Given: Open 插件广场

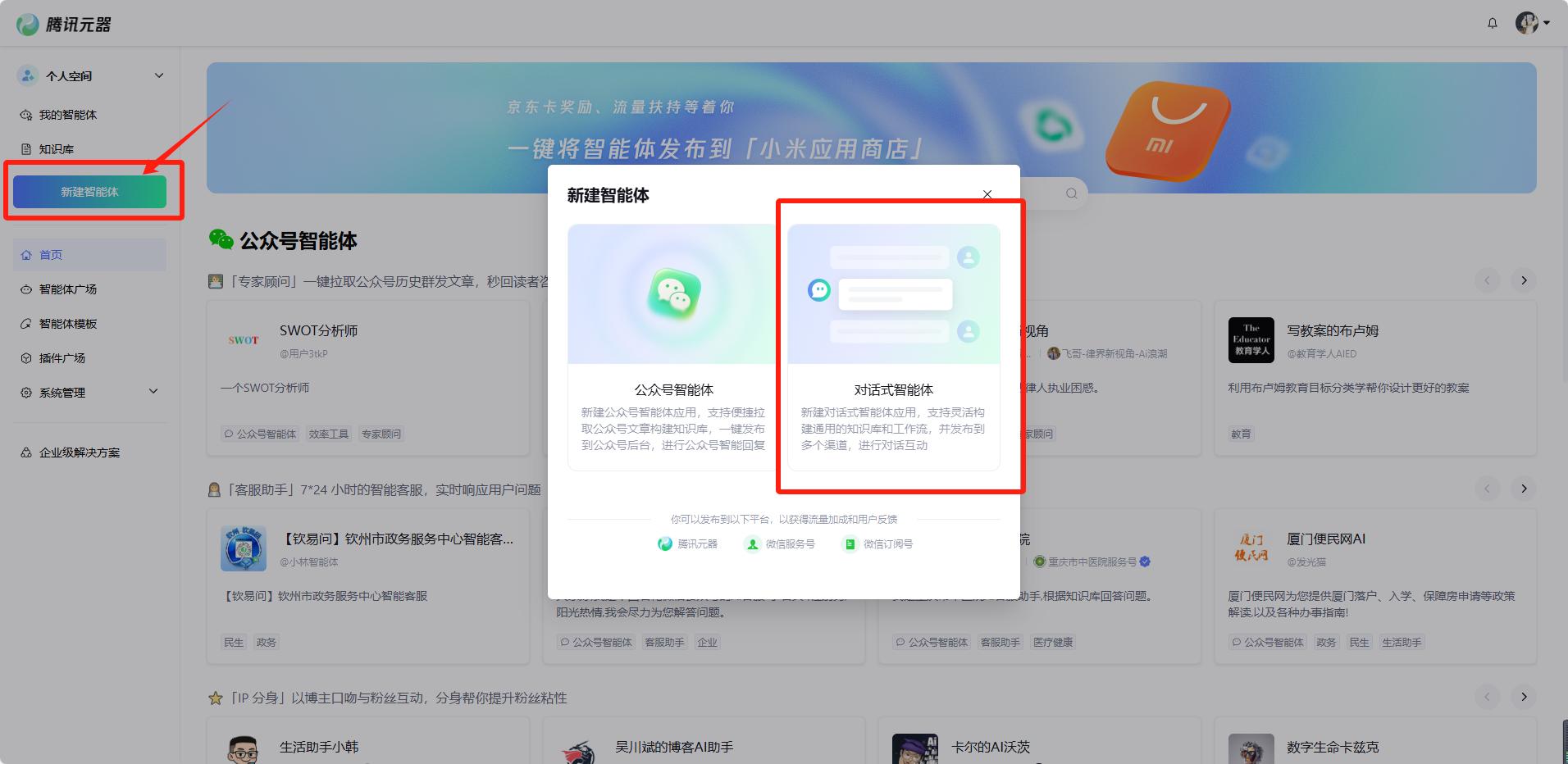Looking at the screenshot, I should click(62, 357).
